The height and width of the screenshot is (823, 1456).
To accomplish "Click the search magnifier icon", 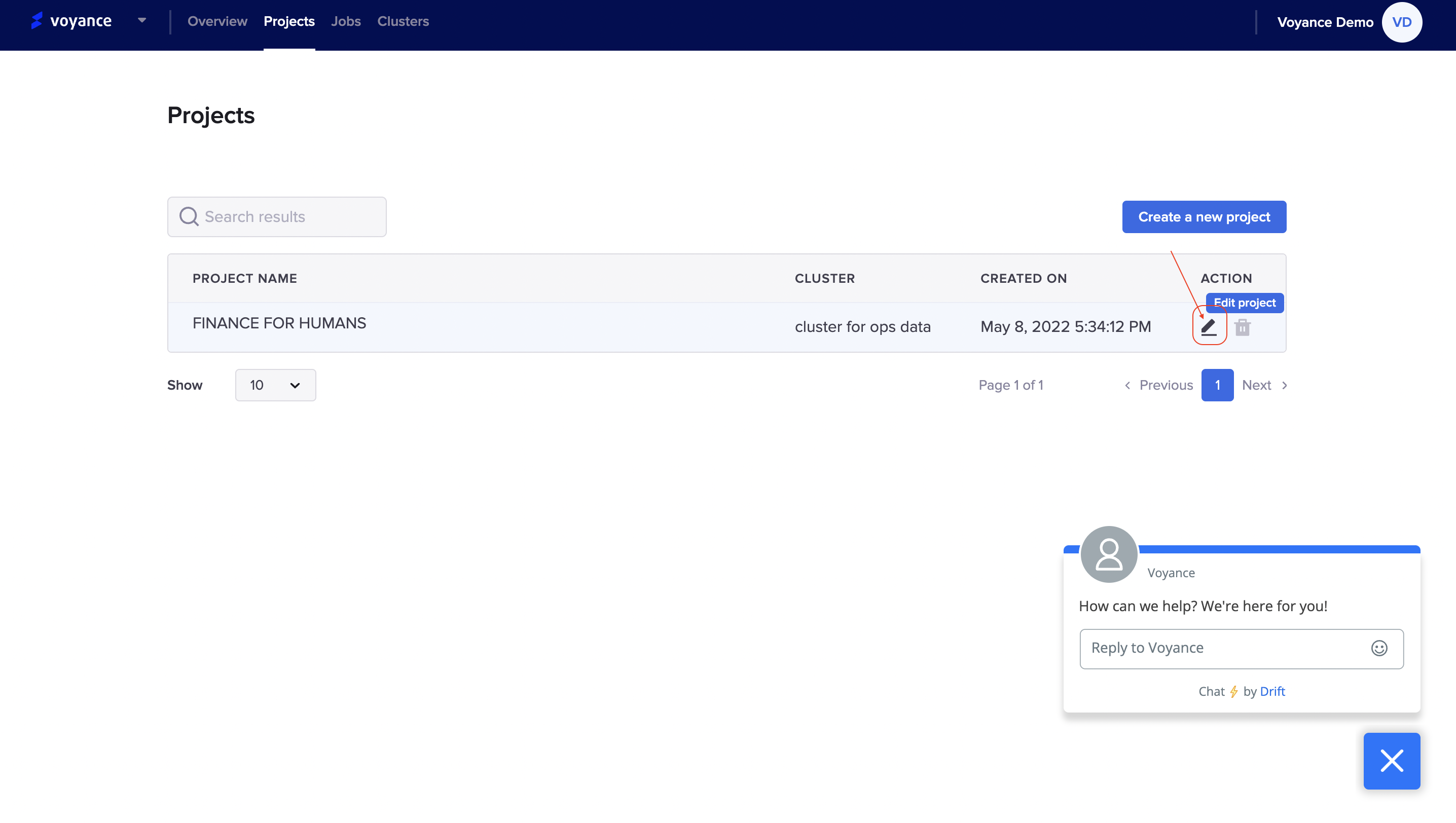I will pyautogui.click(x=188, y=216).
